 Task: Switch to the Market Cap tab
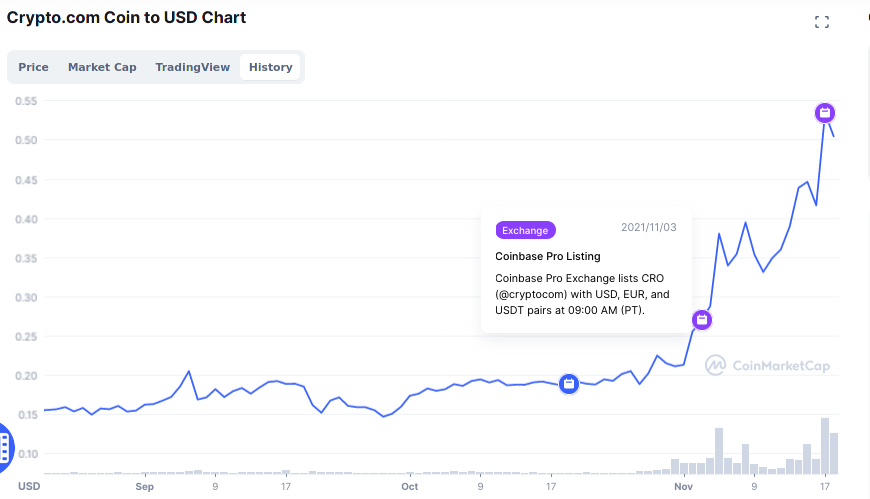pyautogui.click(x=102, y=67)
